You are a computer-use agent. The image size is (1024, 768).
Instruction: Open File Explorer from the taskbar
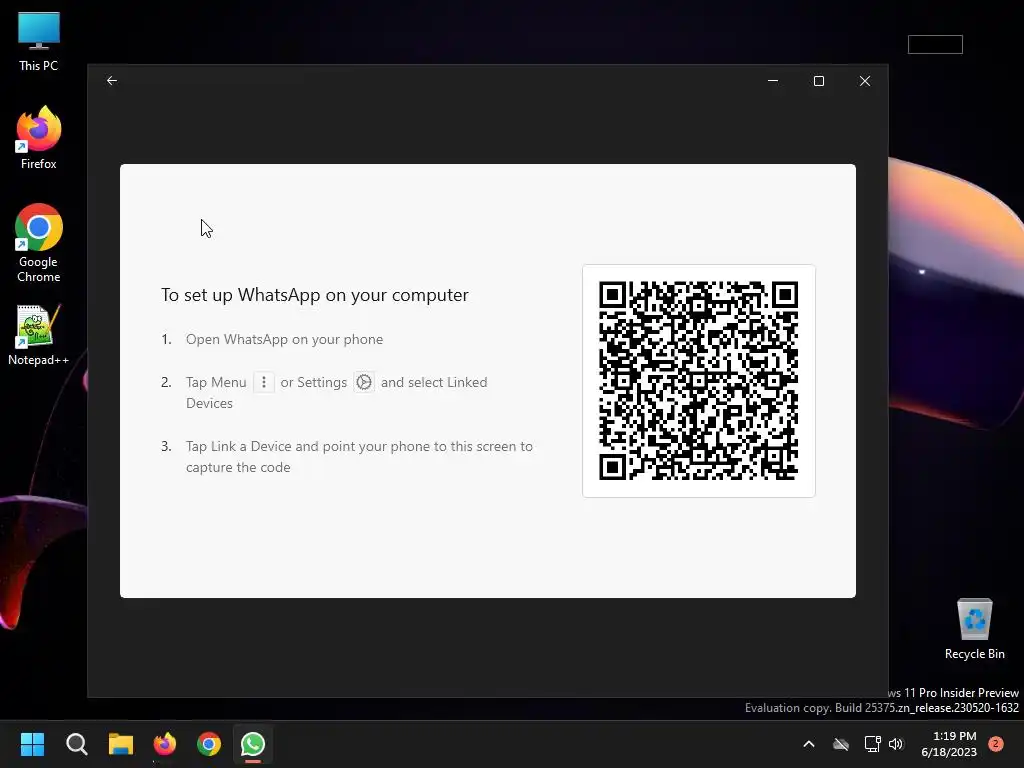pyautogui.click(x=121, y=744)
